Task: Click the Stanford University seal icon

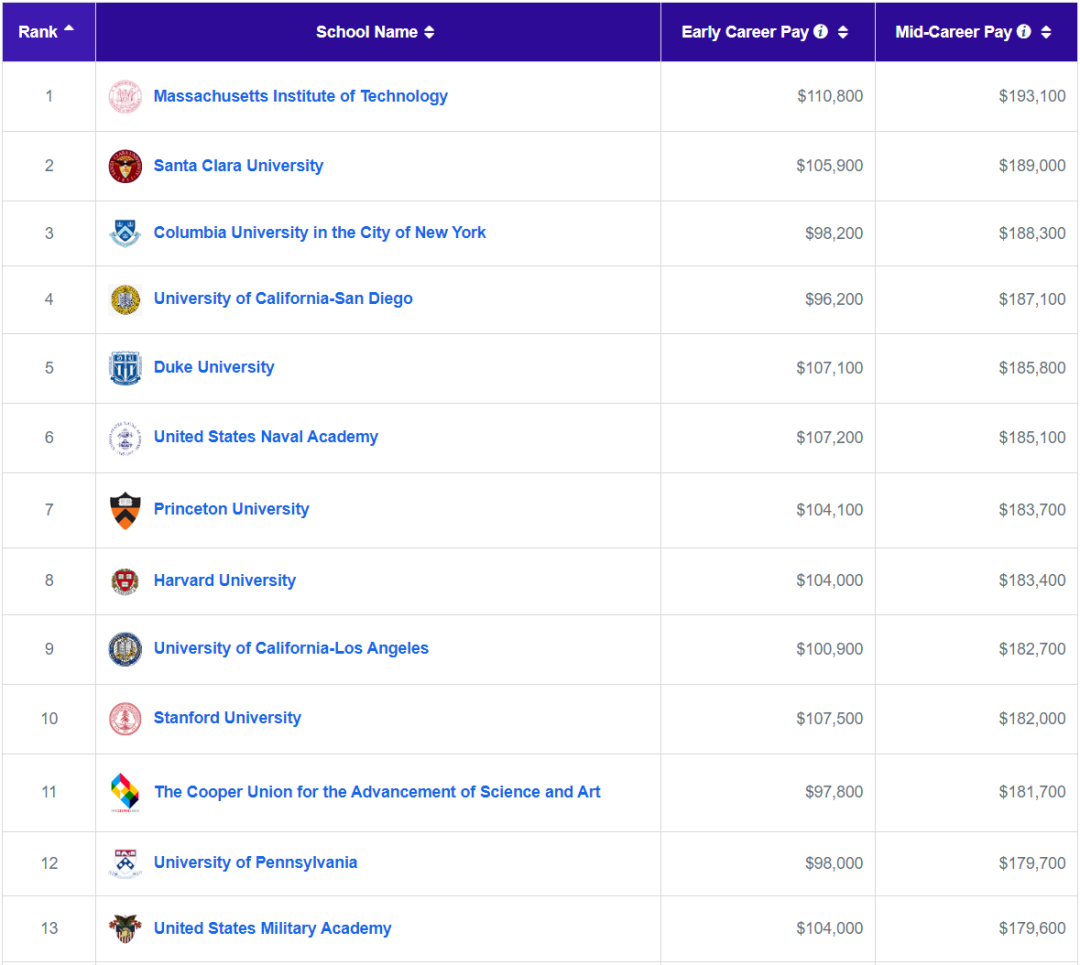Action: point(125,719)
